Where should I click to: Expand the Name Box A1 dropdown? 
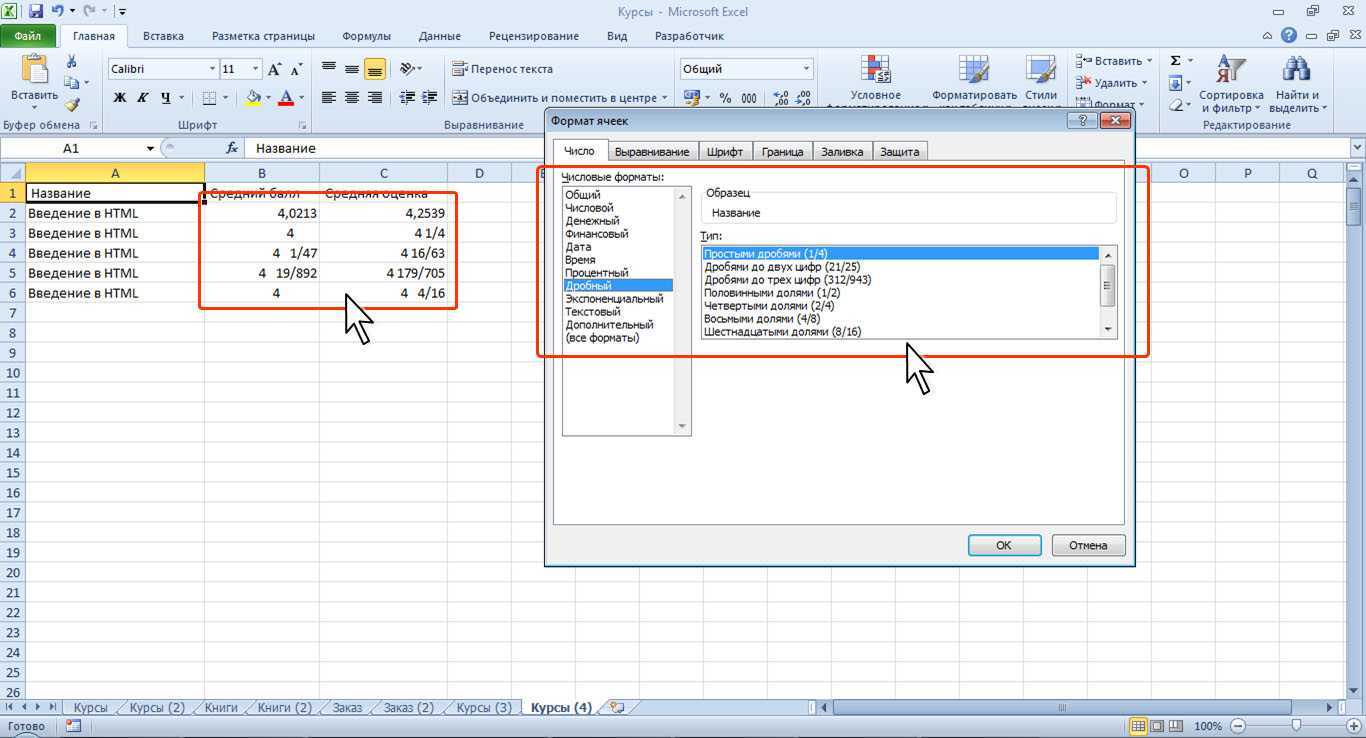pos(151,148)
